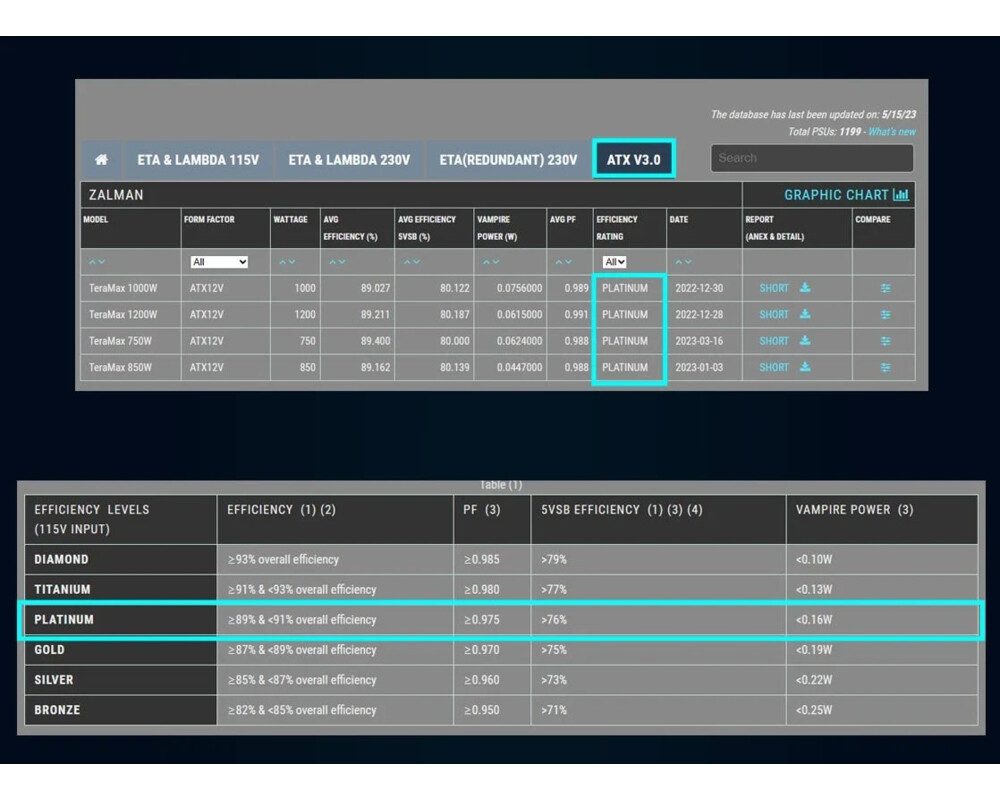Viewport: 1000px width, 800px height.
Task: Download report for TeraMax 1000W
Action: pyautogui.click(x=805, y=288)
